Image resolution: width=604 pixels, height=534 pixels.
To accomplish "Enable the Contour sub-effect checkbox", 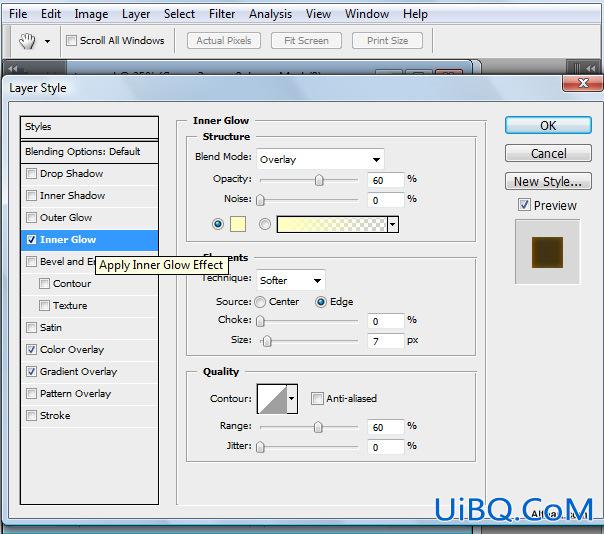I will 44,284.
